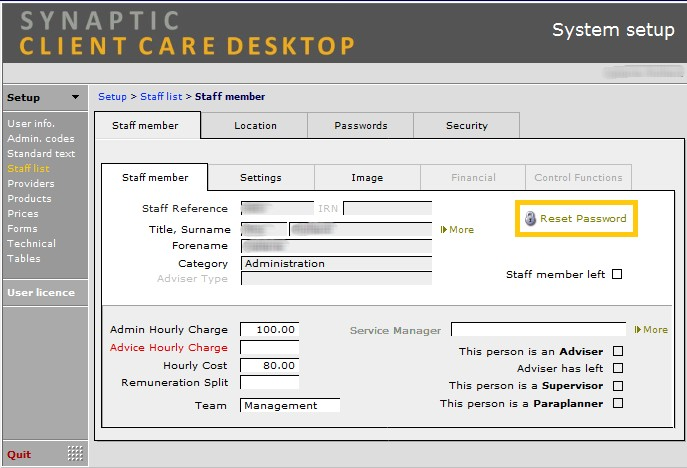
Task: Click the Title input field
Action: [x=264, y=229]
